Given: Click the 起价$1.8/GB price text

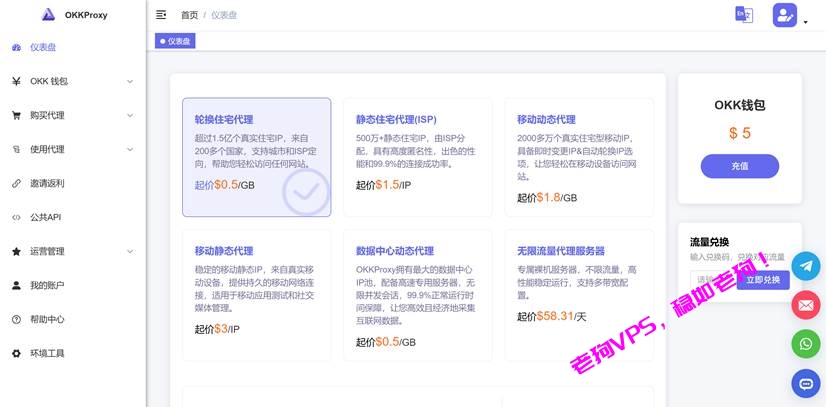Looking at the screenshot, I should 547,197.
